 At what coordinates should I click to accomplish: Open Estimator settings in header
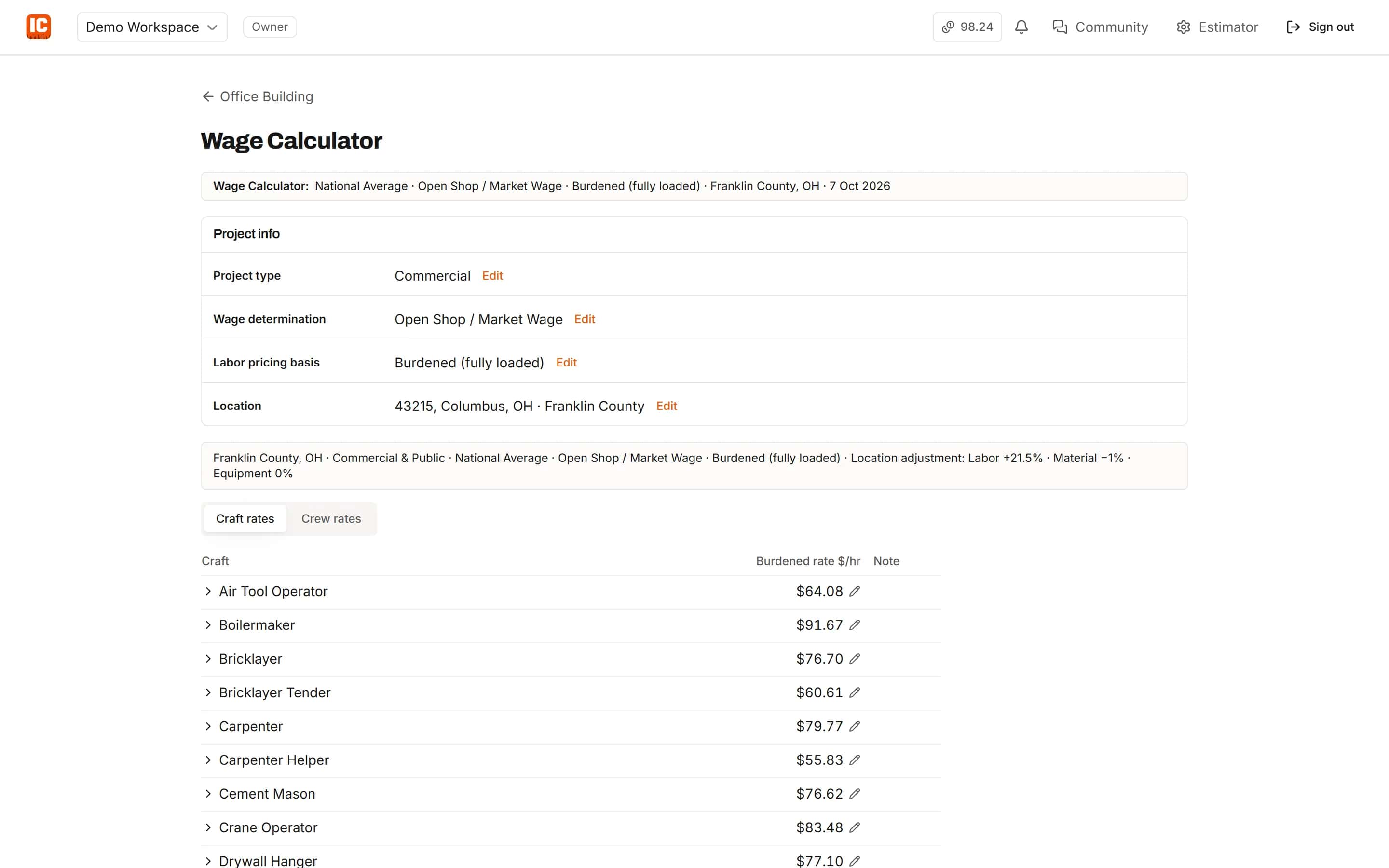[1217, 27]
